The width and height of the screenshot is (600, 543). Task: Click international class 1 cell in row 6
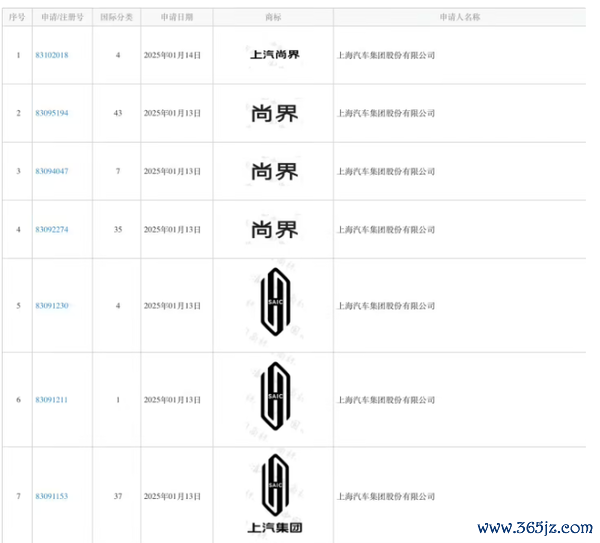tap(118, 400)
